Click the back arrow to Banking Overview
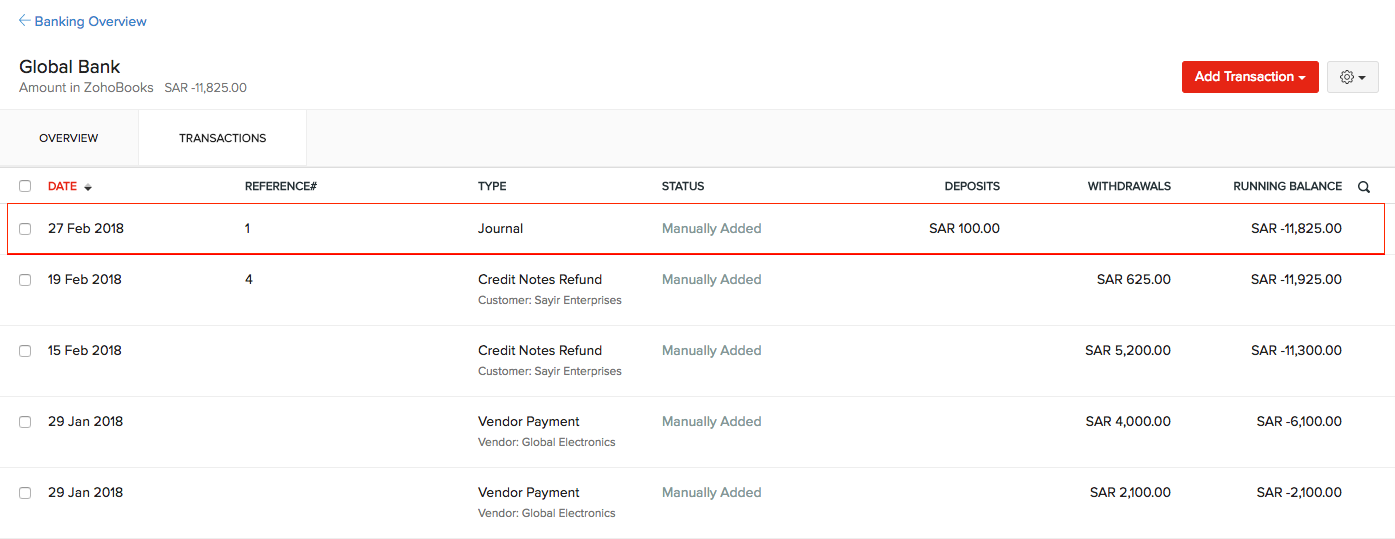The width and height of the screenshot is (1395, 539). click(24, 21)
